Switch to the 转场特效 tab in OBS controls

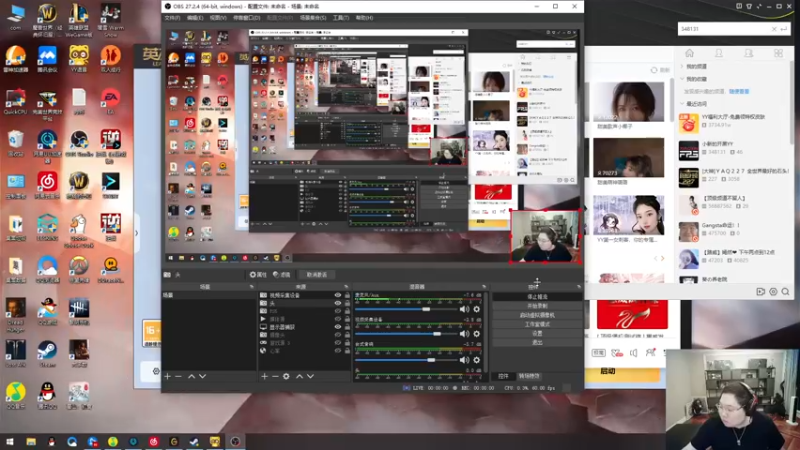529,376
